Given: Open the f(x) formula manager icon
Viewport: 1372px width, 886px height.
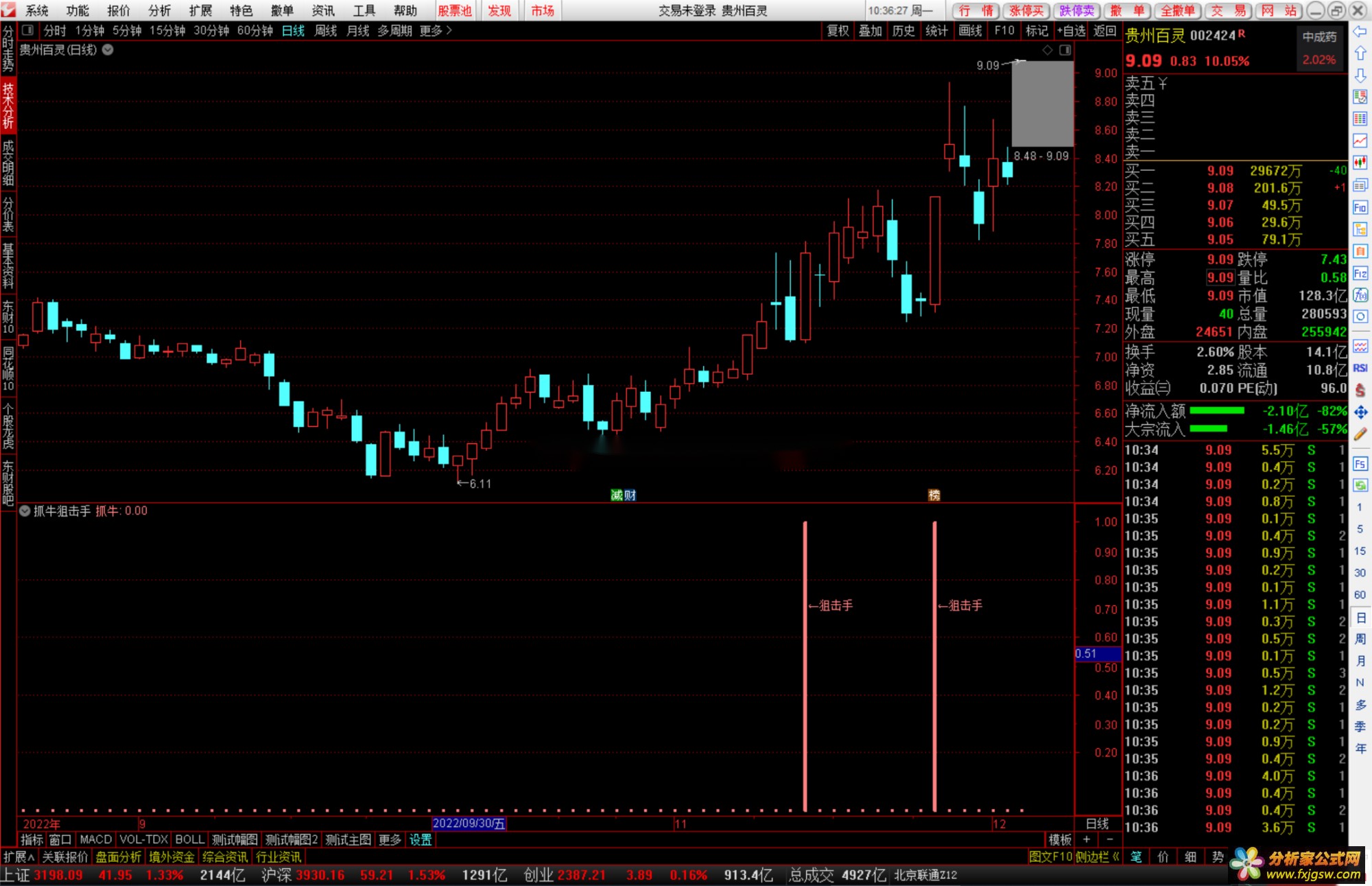Looking at the screenshot, I should [1360, 296].
